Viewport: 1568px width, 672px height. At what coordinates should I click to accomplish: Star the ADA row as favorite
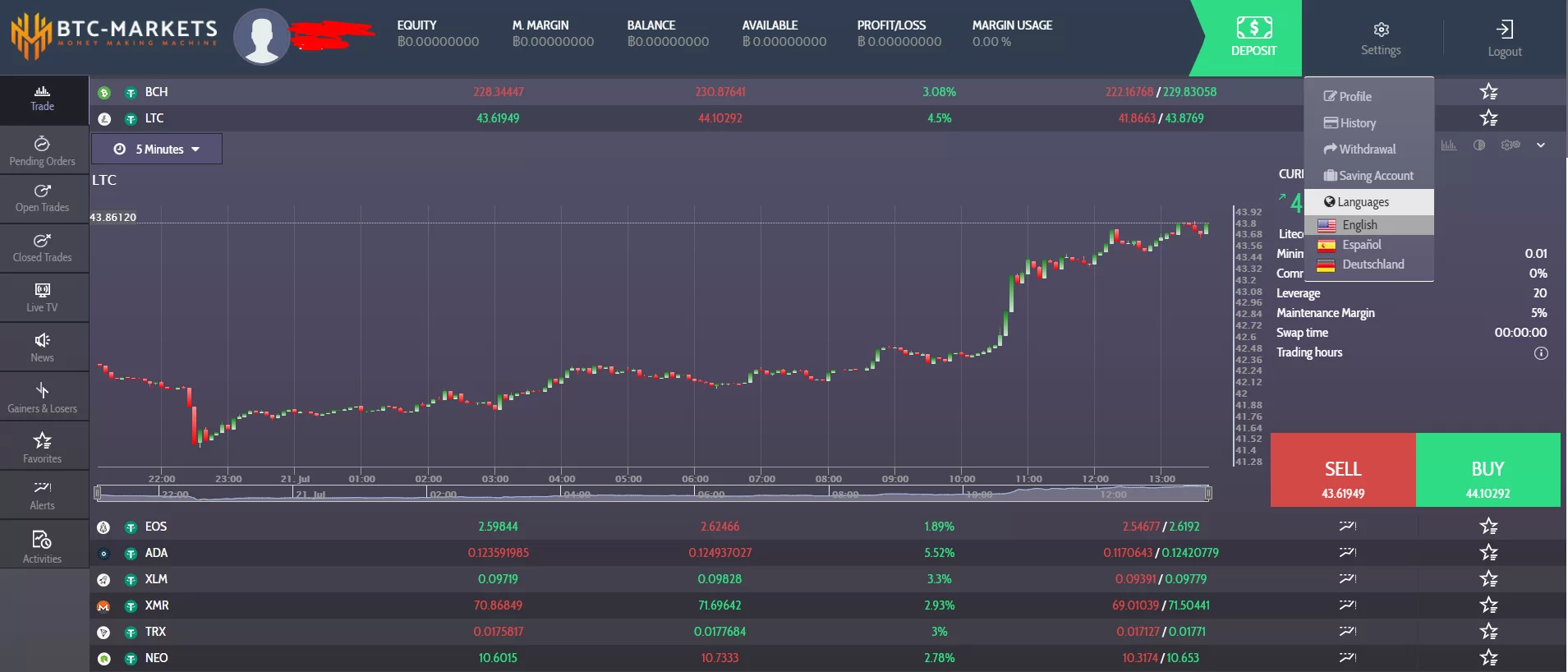tap(1488, 552)
